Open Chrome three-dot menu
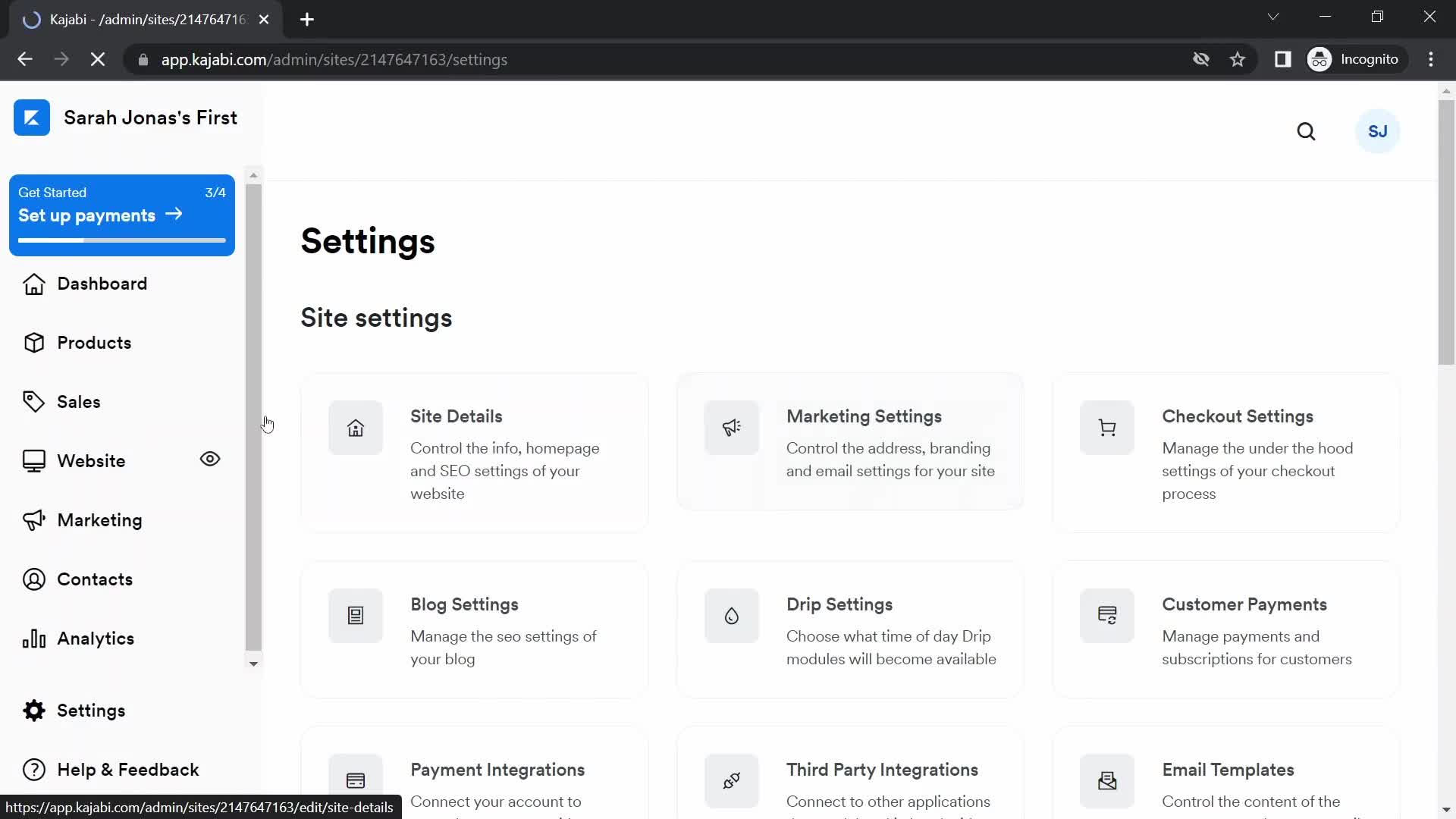The width and height of the screenshot is (1456, 819). (1431, 59)
